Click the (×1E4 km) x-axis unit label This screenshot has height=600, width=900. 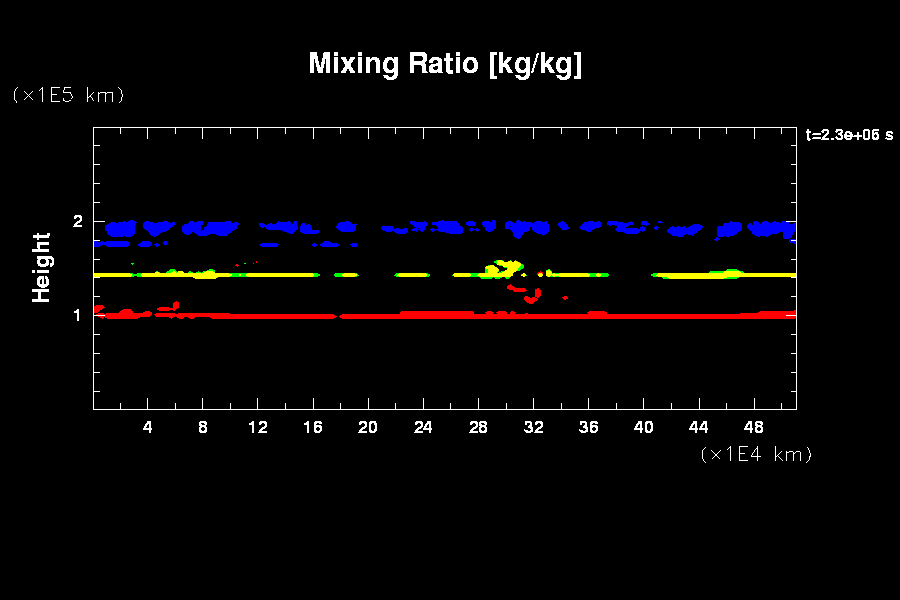coord(756,454)
